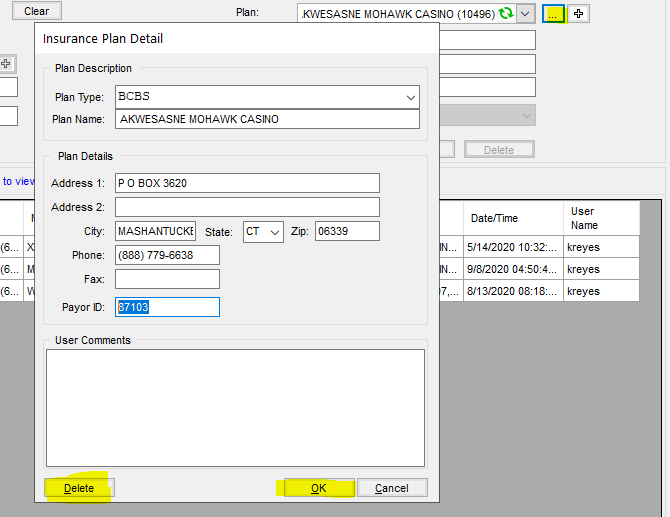Click the Payor ID field
The image size is (670, 517).
point(168,307)
